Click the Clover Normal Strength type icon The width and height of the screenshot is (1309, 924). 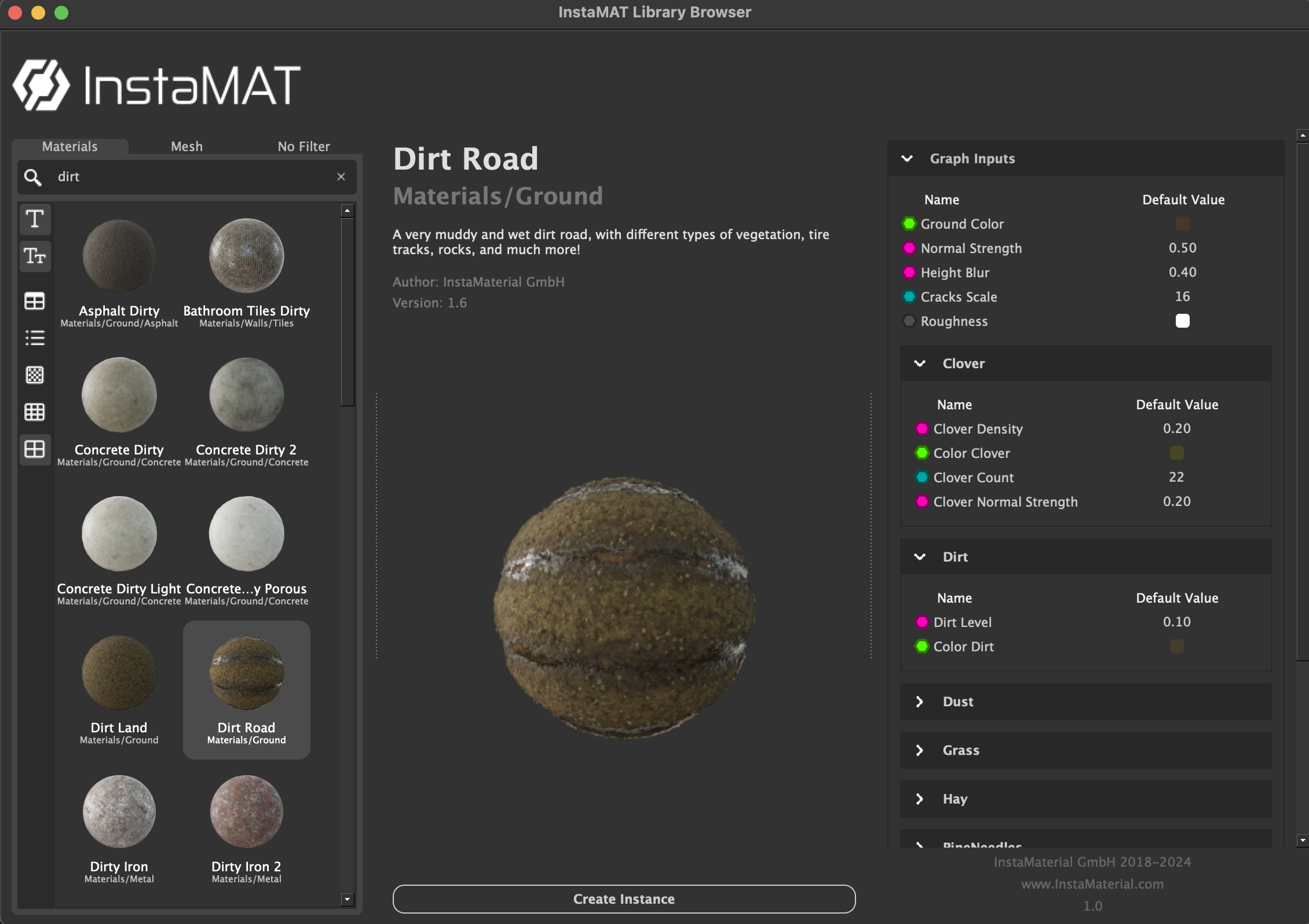pyautogui.click(x=922, y=502)
